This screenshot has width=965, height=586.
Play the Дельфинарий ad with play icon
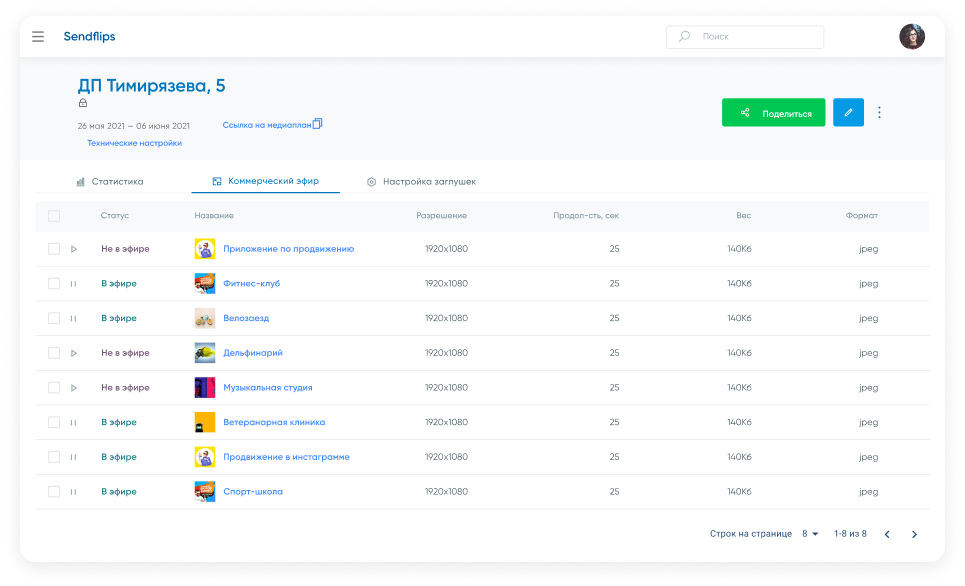coord(74,353)
